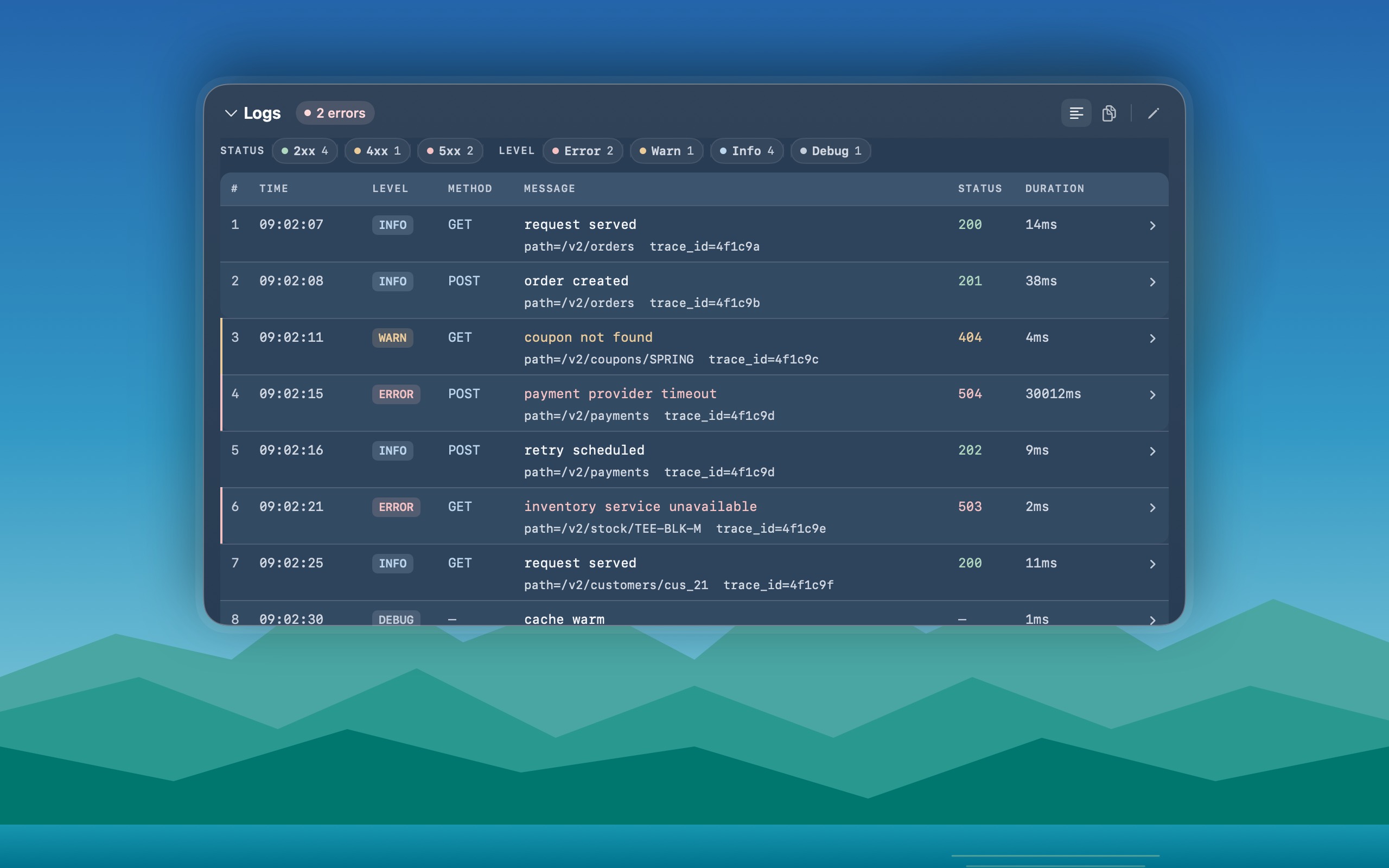Sort by the MESSAGE column header

tap(549, 188)
